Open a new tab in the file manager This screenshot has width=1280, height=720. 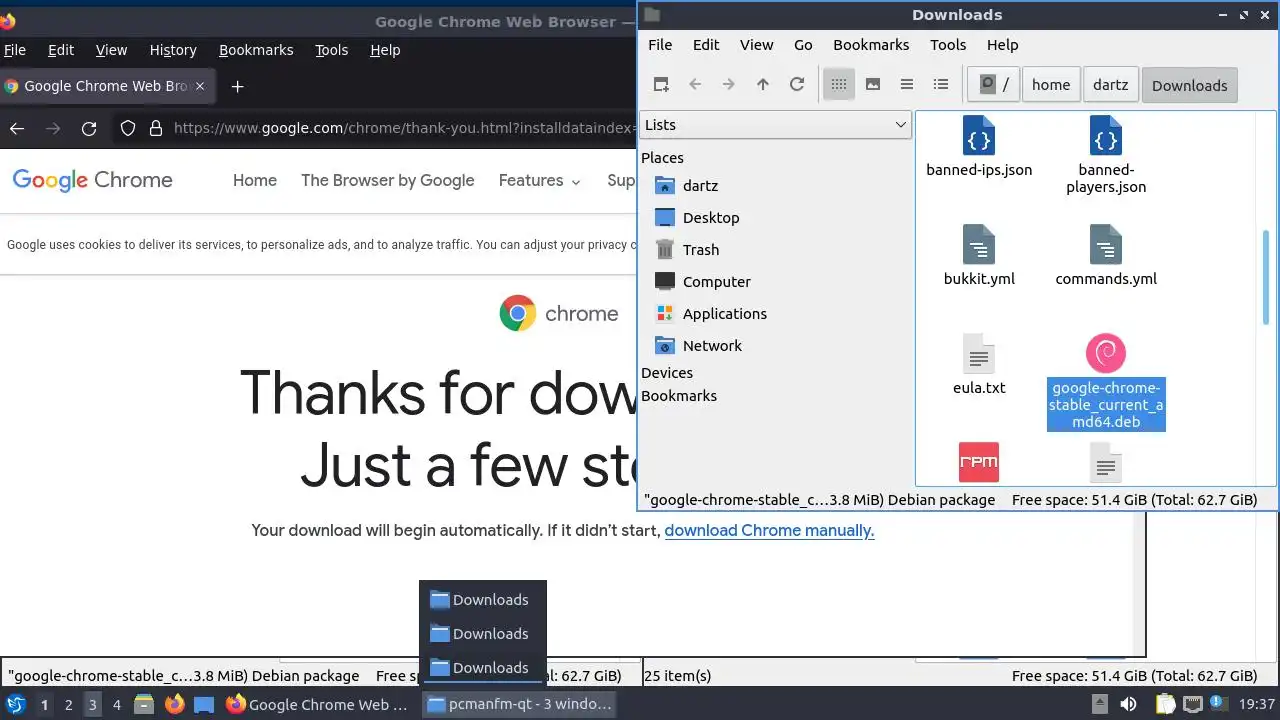pyautogui.click(x=661, y=85)
